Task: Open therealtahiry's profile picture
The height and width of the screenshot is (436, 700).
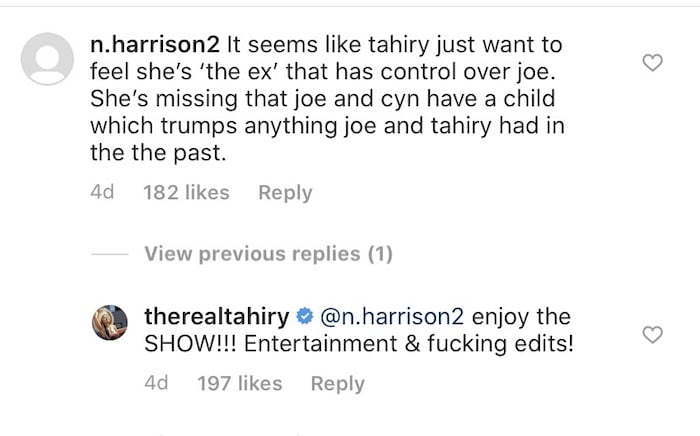Action: pos(110,322)
